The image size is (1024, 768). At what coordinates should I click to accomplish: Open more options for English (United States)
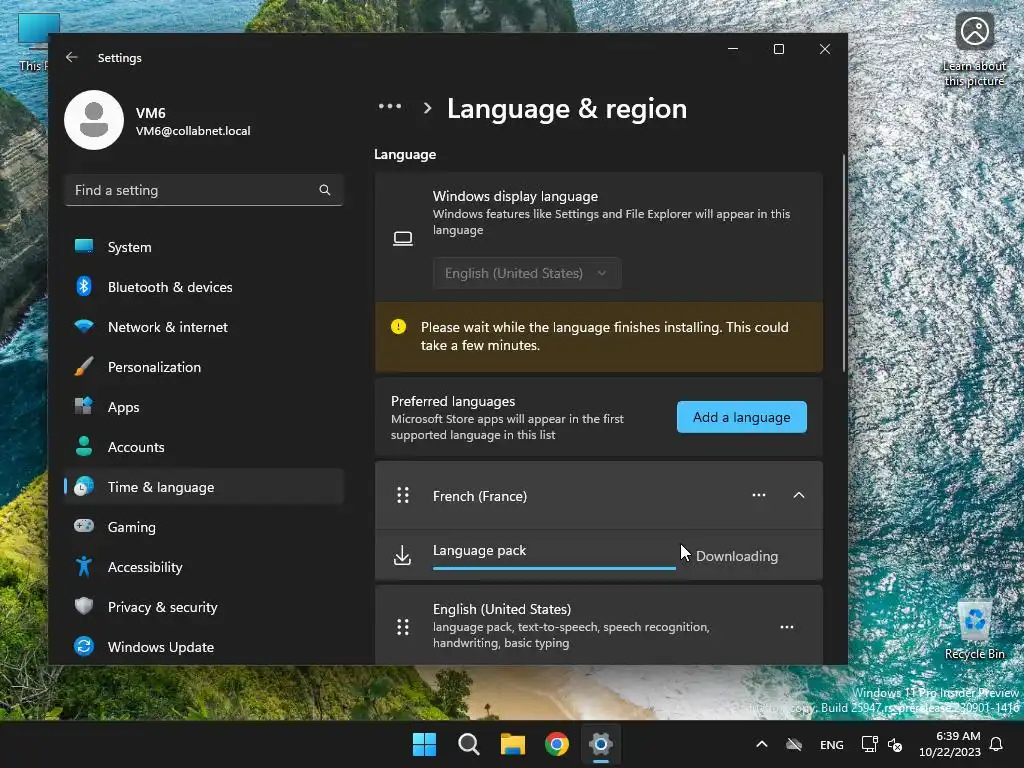click(786, 627)
